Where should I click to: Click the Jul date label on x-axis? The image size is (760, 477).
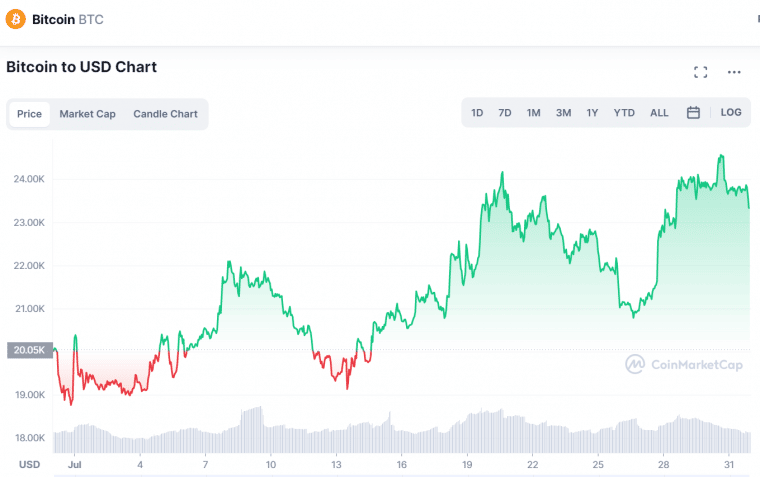click(x=75, y=464)
